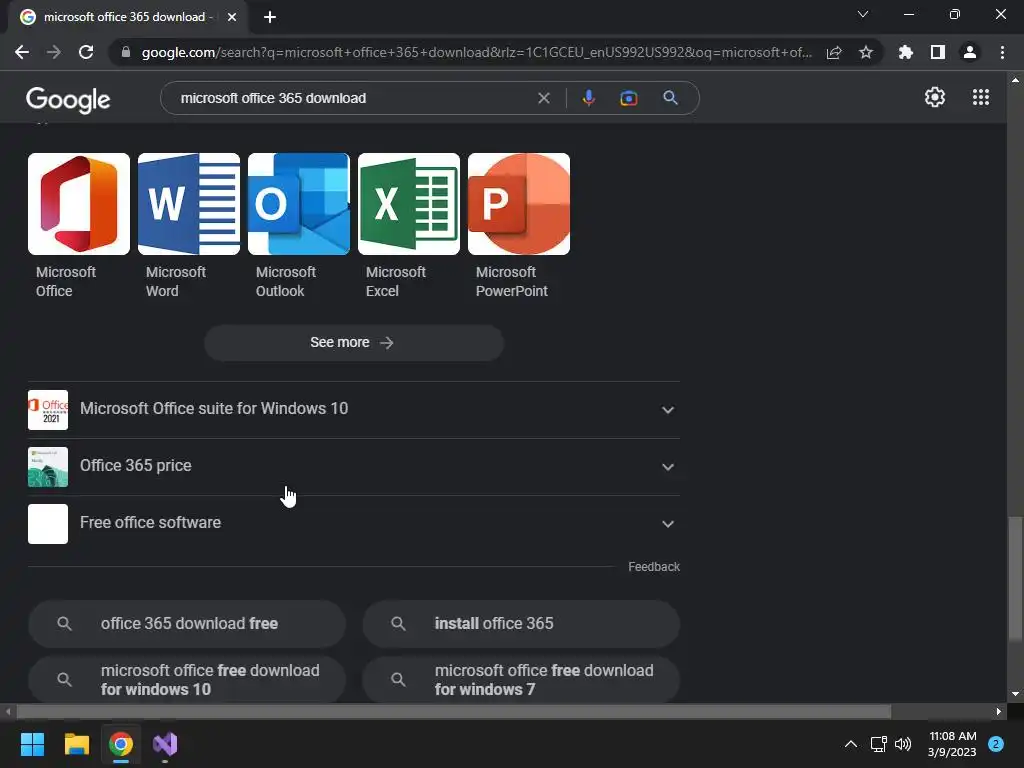Click into the Google search text field
This screenshot has width=1024, height=768.
[x=353, y=98]
